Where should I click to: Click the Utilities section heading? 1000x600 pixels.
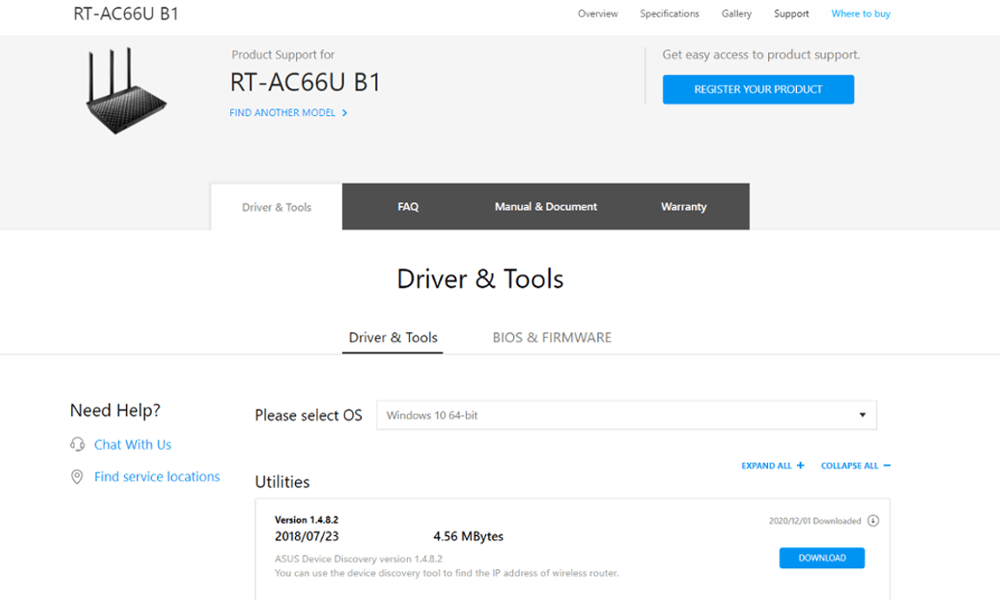tap(283, 482)
